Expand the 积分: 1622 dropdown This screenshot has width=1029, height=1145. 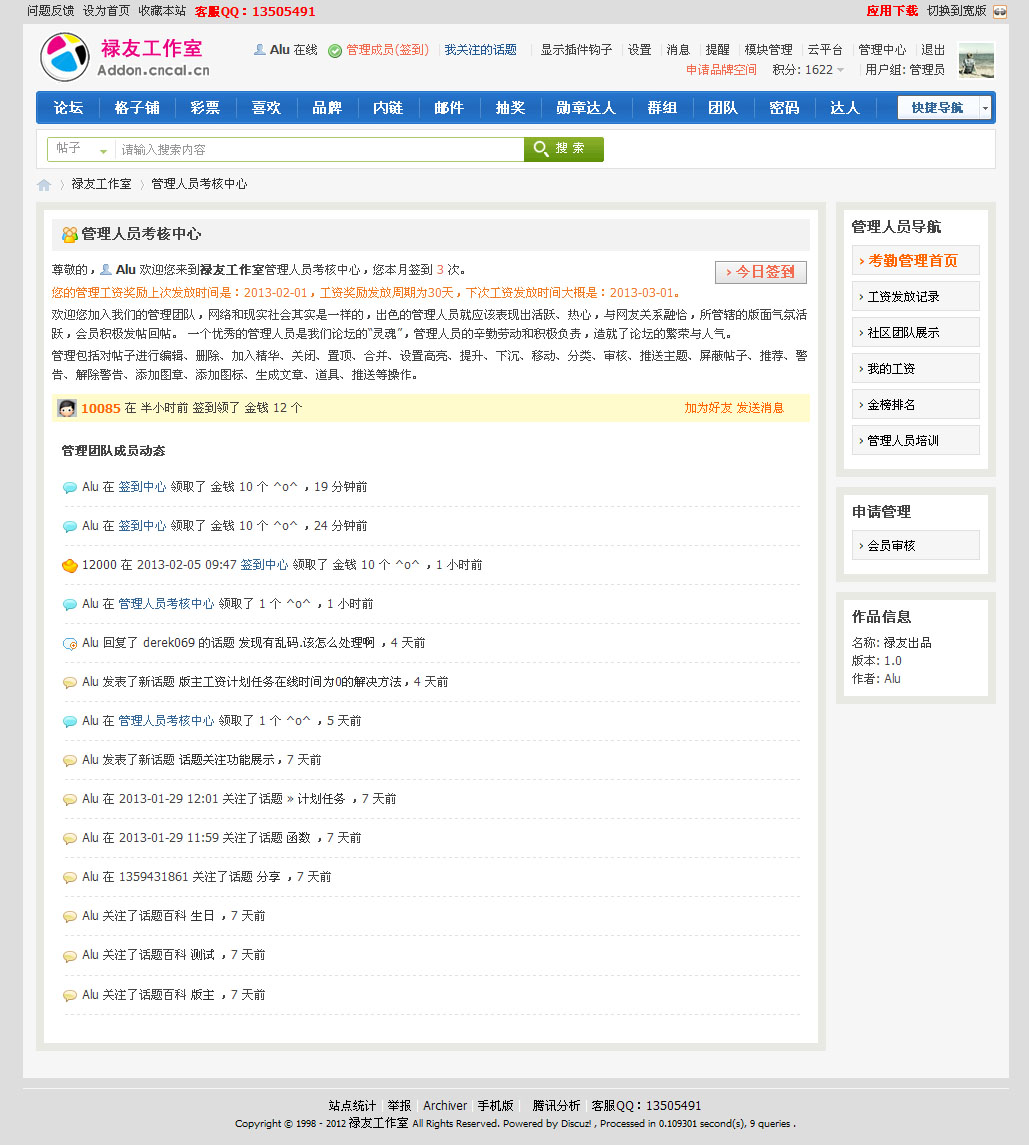click(840, 70)
